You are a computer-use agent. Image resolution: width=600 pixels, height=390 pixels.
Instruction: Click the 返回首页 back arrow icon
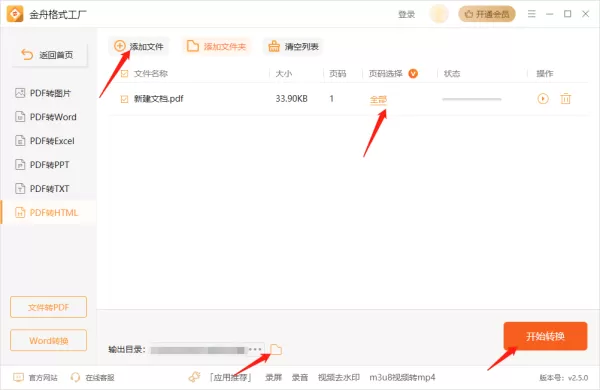(x=27, y=55)
